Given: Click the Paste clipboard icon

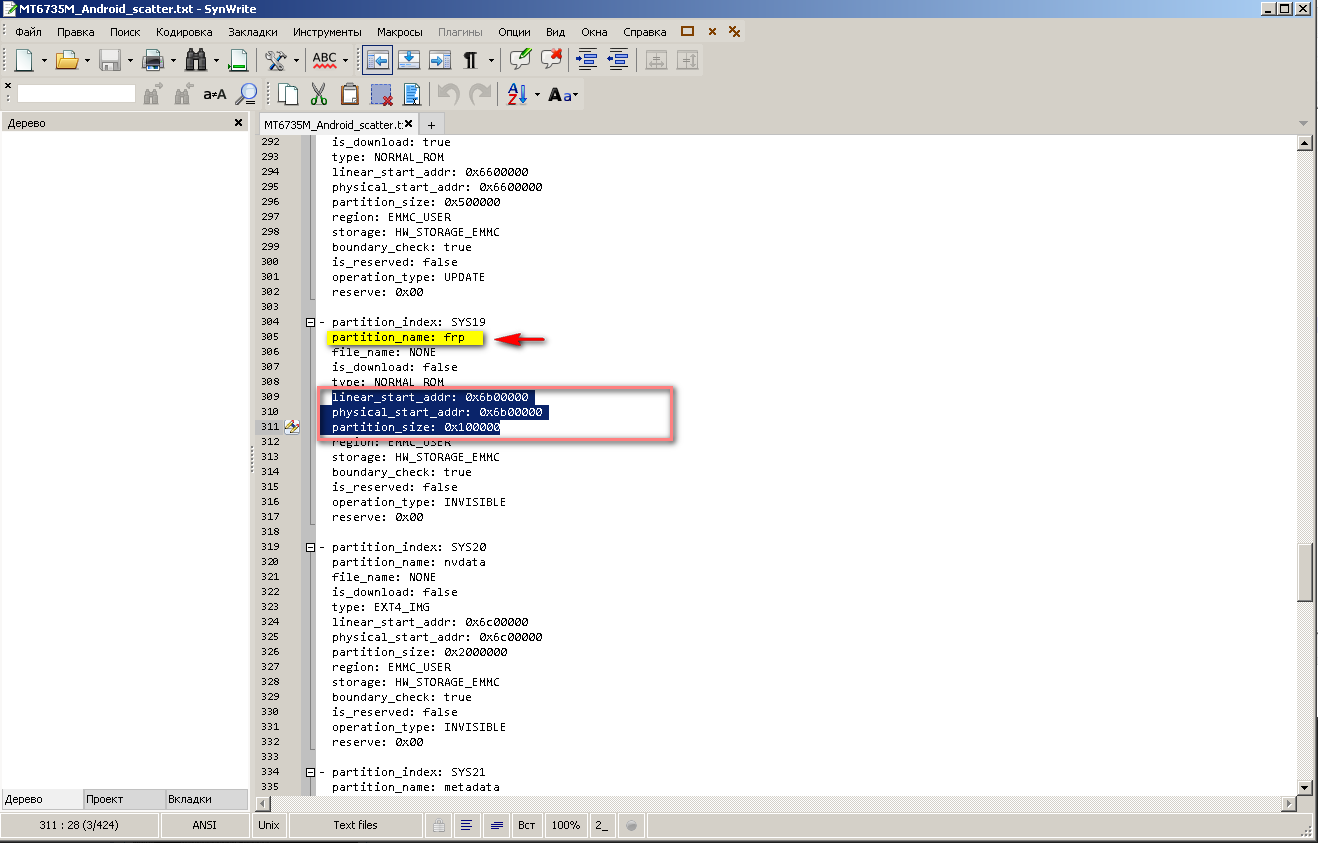Looking at the screenshot, I should click(349, 94).
